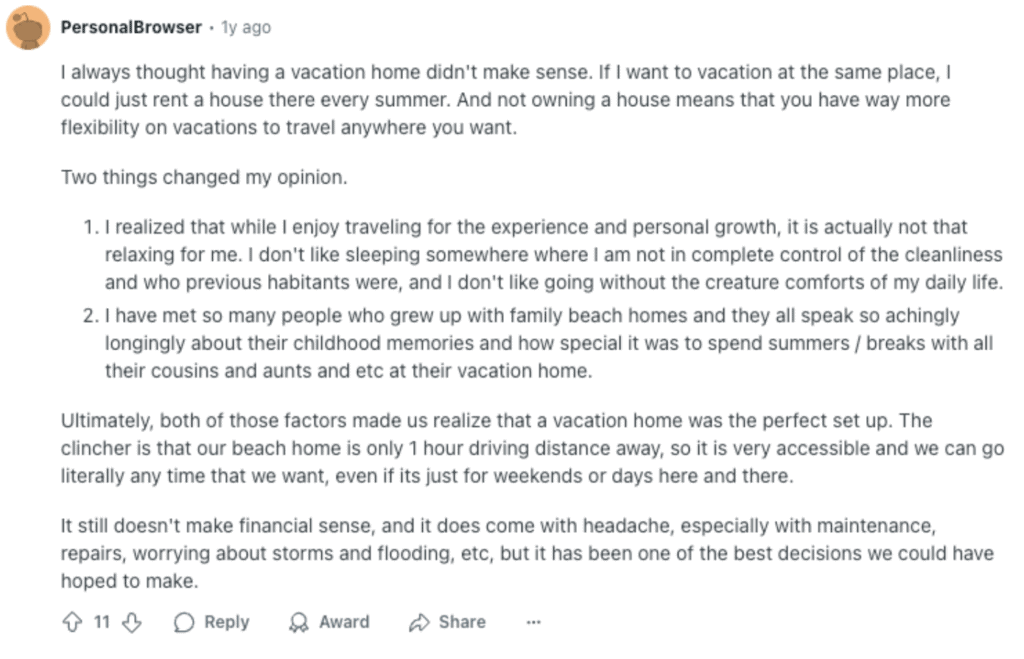
Task: Click the final paragraph about financial sense
Action: click(527, 553)
